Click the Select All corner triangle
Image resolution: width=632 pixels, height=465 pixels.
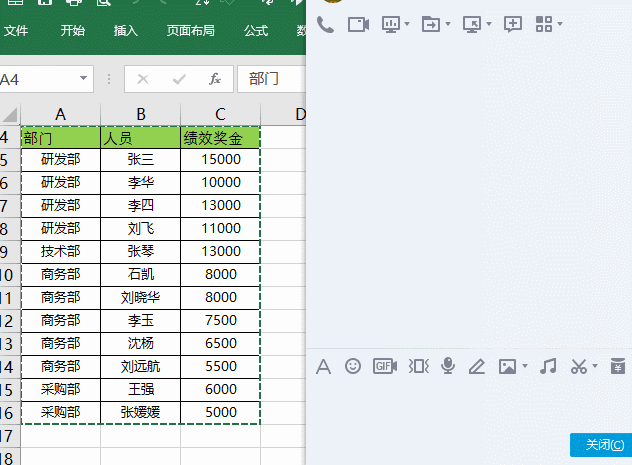pos(10,114)
